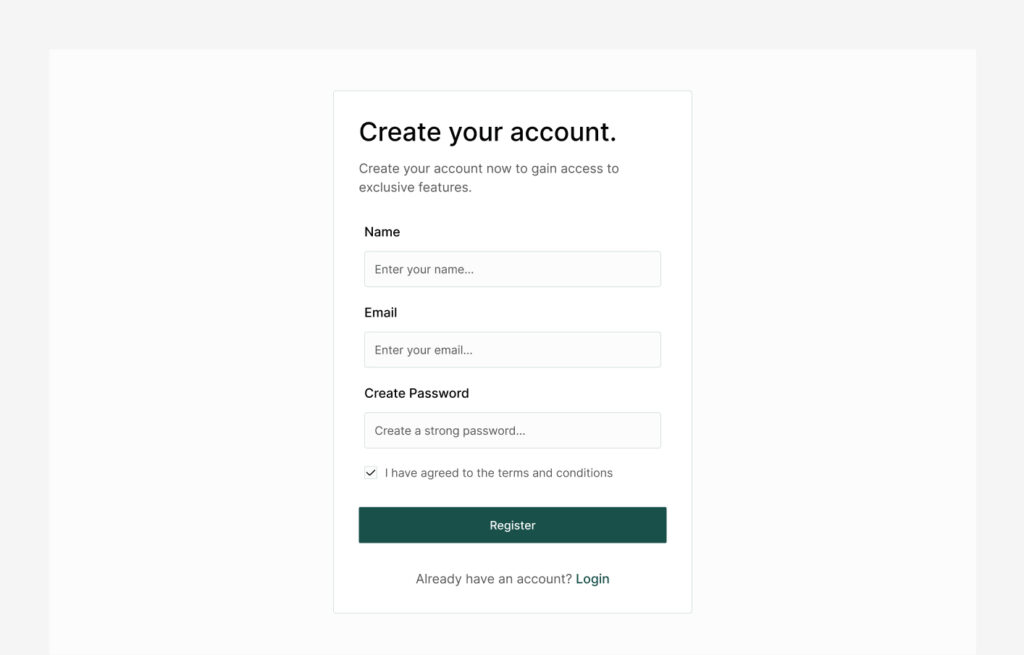Click the "Create Password" field label
Image resolution: width=1024 pixels, height=655 pixels.
[416, 394]
